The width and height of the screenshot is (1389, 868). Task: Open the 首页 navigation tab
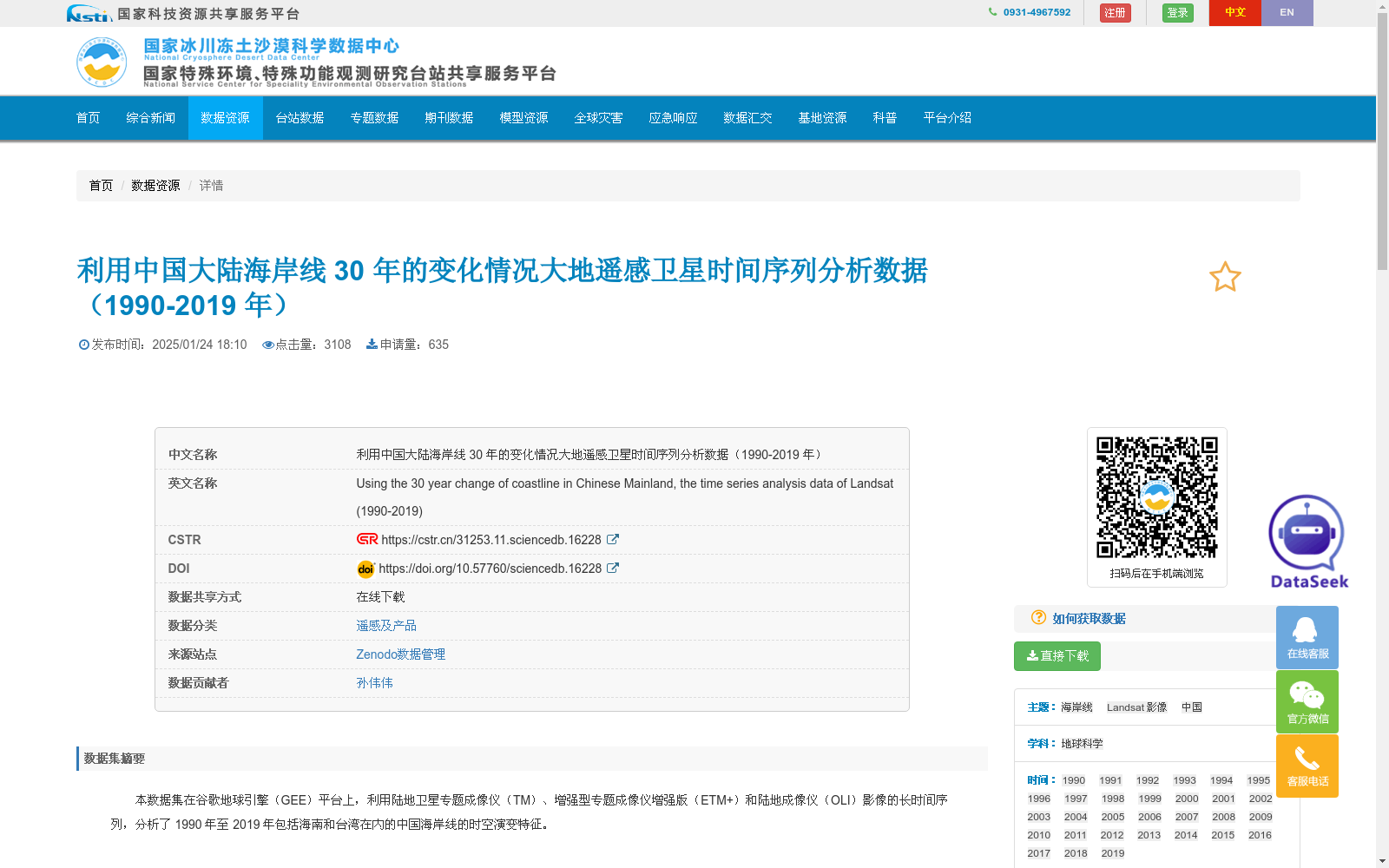click(x=89, y=118)
